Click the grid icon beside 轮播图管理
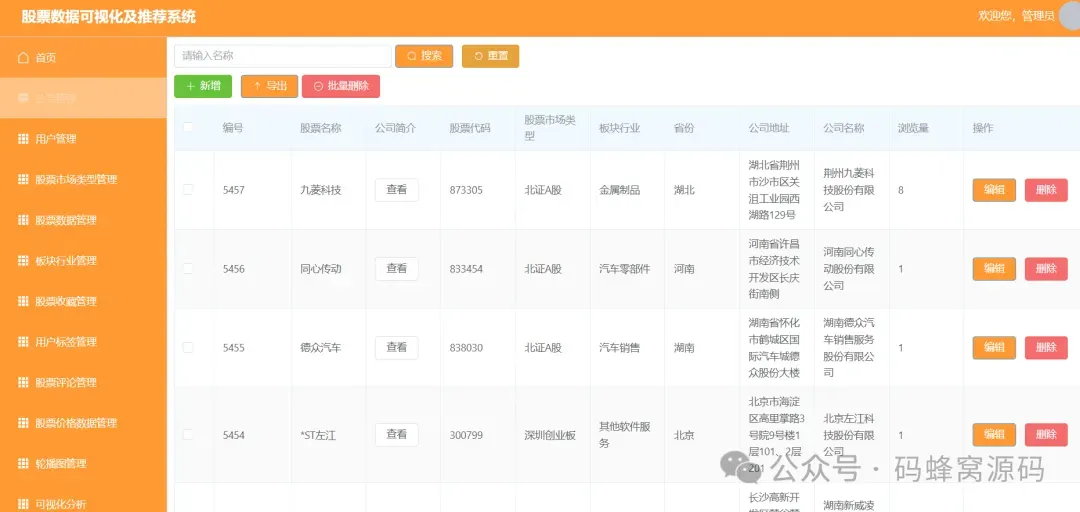The image size is (1080, 512). 23,464
